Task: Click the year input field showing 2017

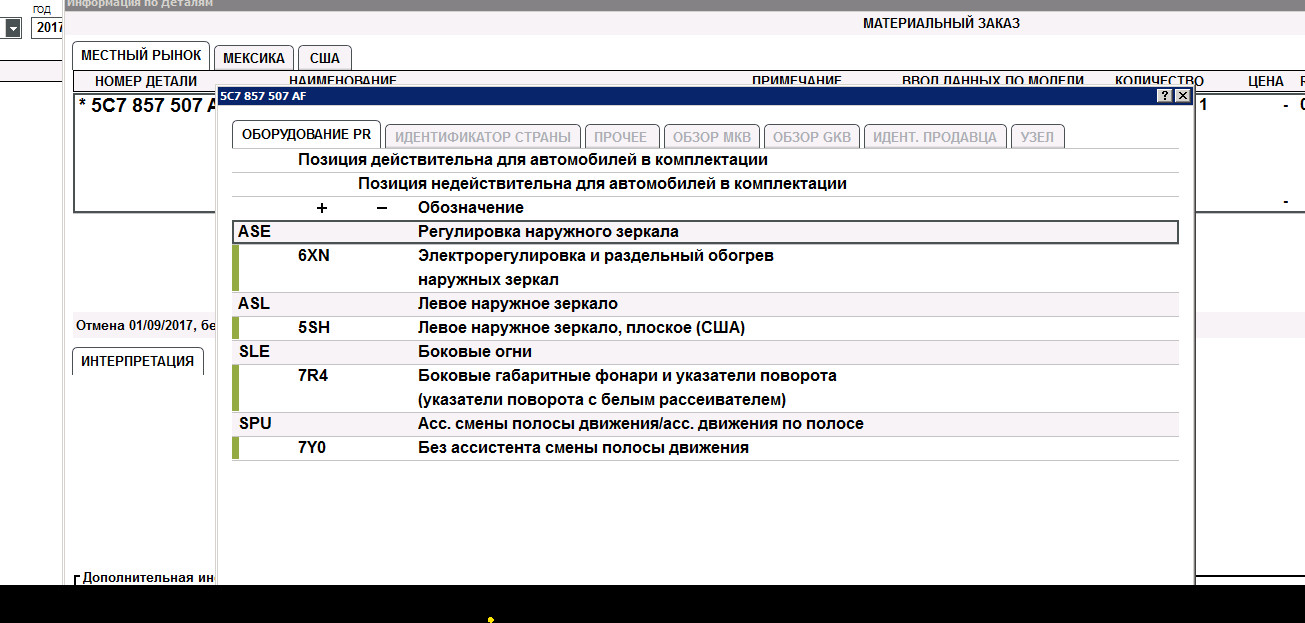Action: click(x=47, y=28)
